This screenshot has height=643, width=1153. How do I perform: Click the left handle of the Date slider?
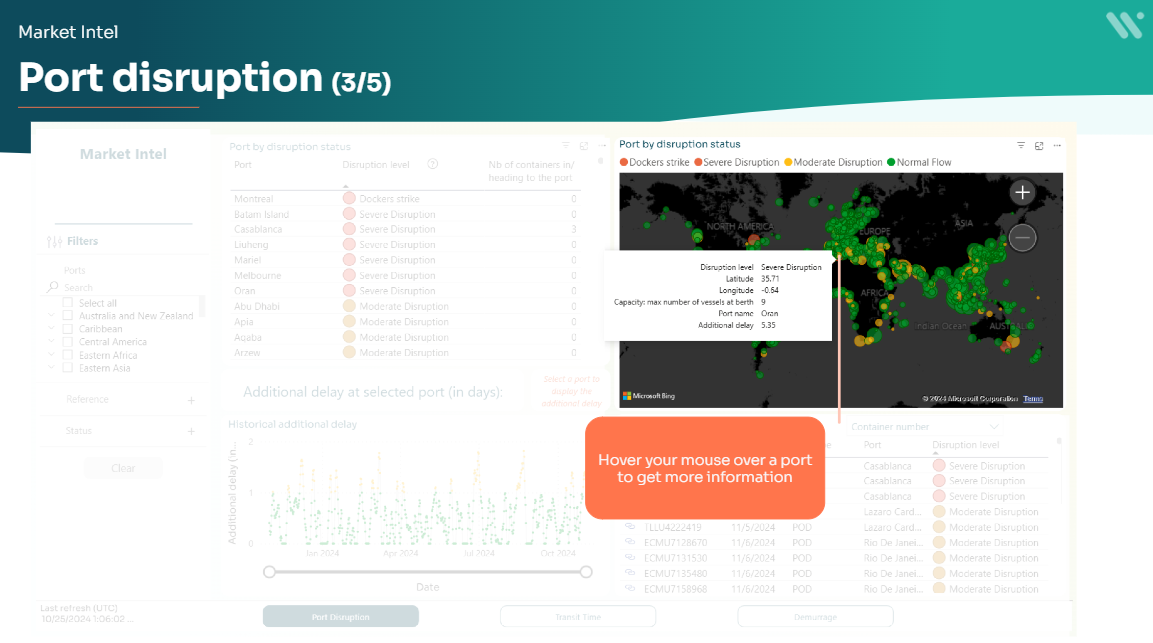[x=269, y=572]
